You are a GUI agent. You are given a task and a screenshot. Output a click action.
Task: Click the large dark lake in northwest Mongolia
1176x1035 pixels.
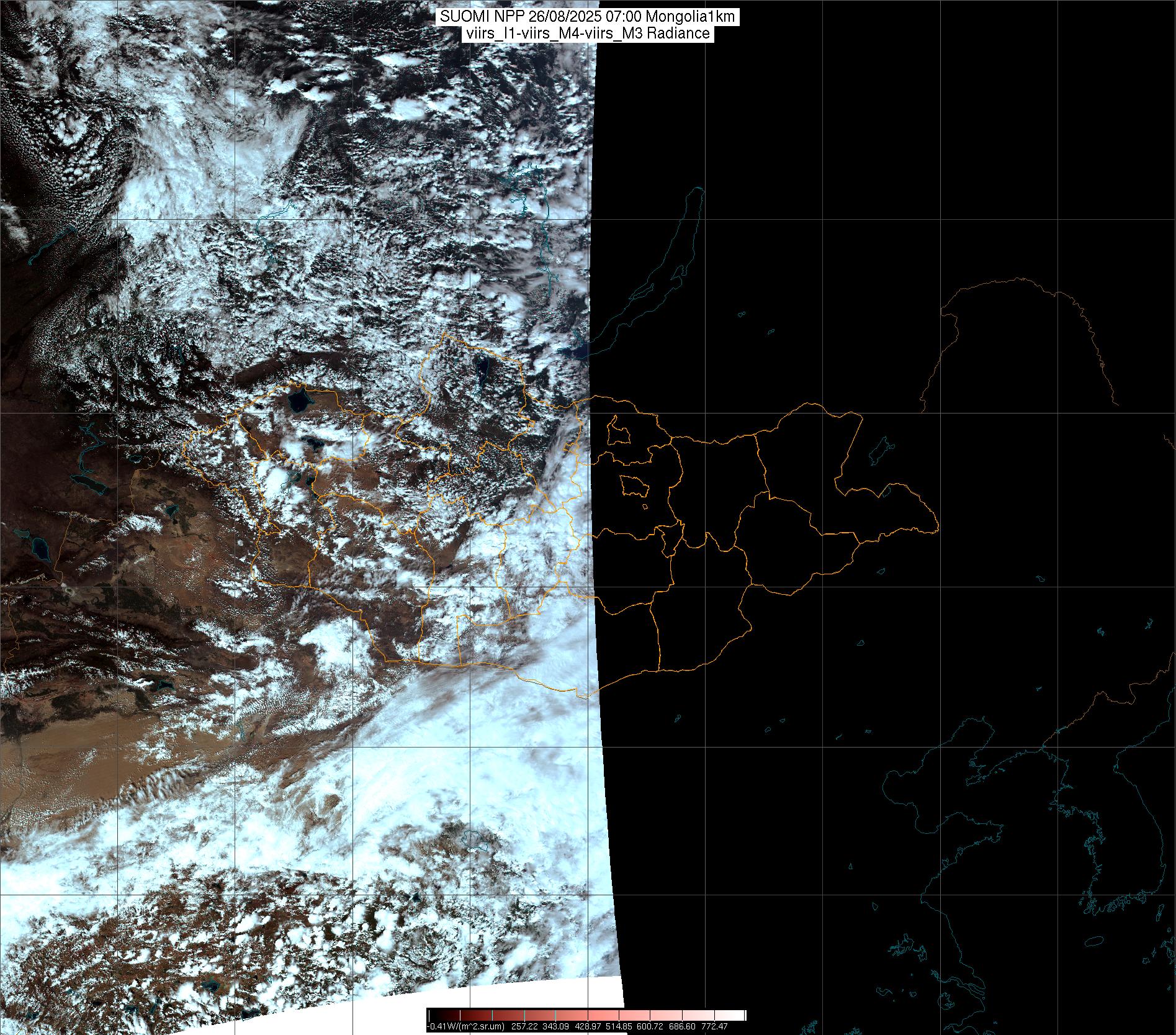pos(298,402)
